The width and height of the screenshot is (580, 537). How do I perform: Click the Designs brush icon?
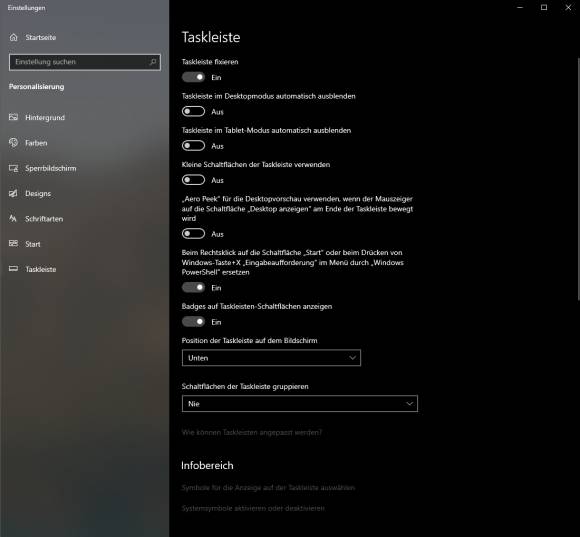[14, 193]
